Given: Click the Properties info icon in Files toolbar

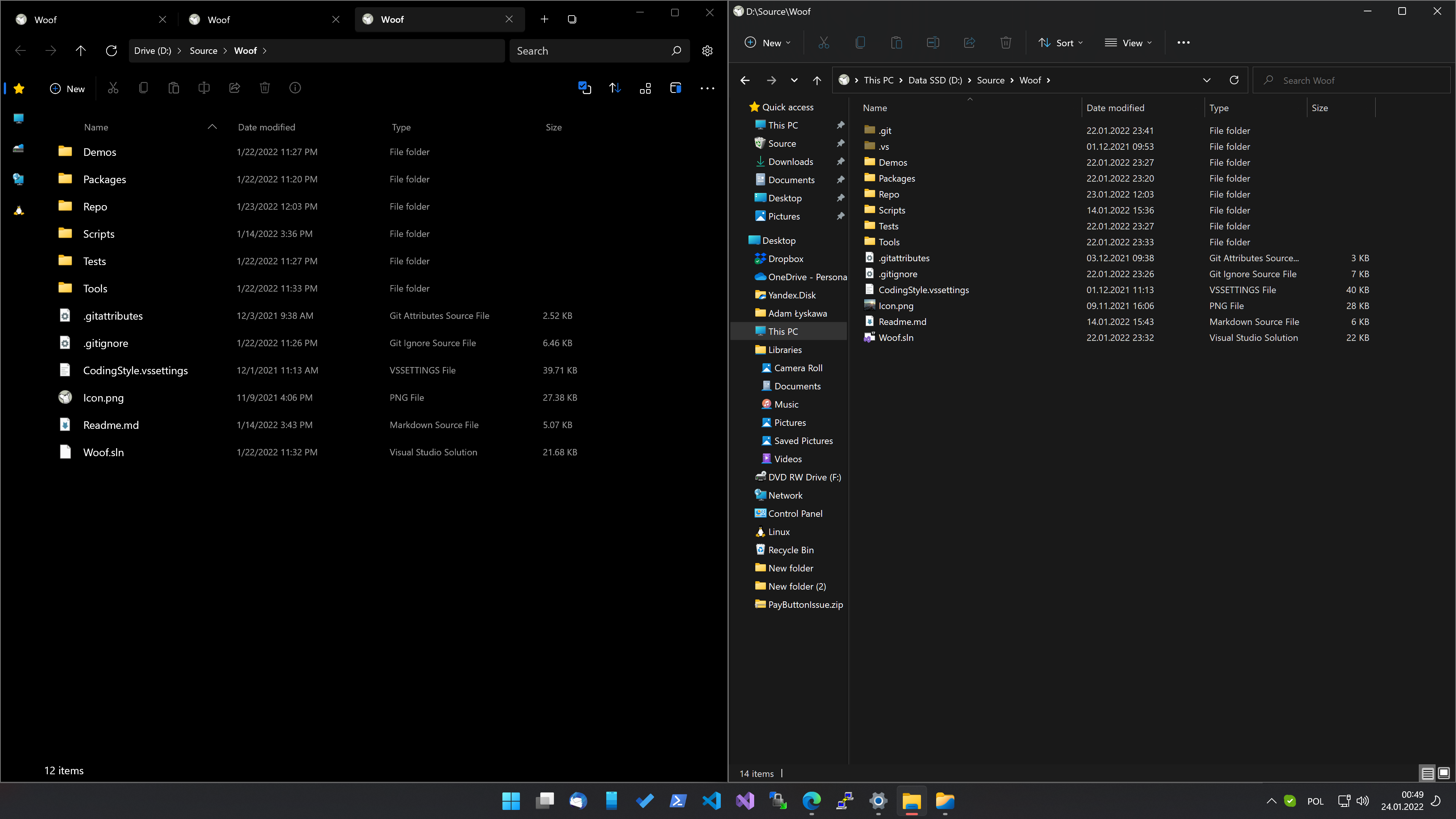Looking at the screenshot, I should pyautogui.click(x=295, y=88).
